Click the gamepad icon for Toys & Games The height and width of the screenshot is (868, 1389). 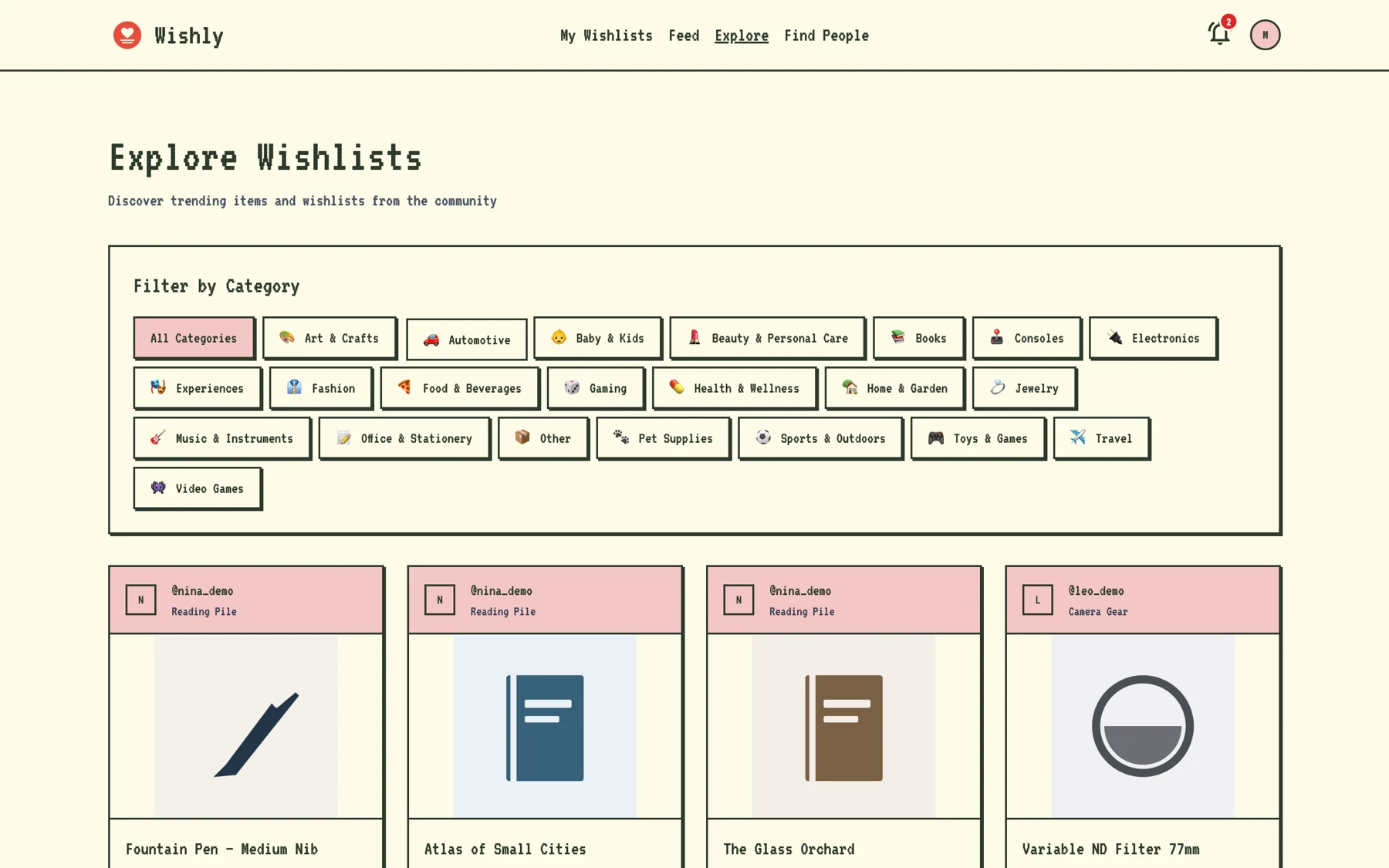click(x=936, y=437)
